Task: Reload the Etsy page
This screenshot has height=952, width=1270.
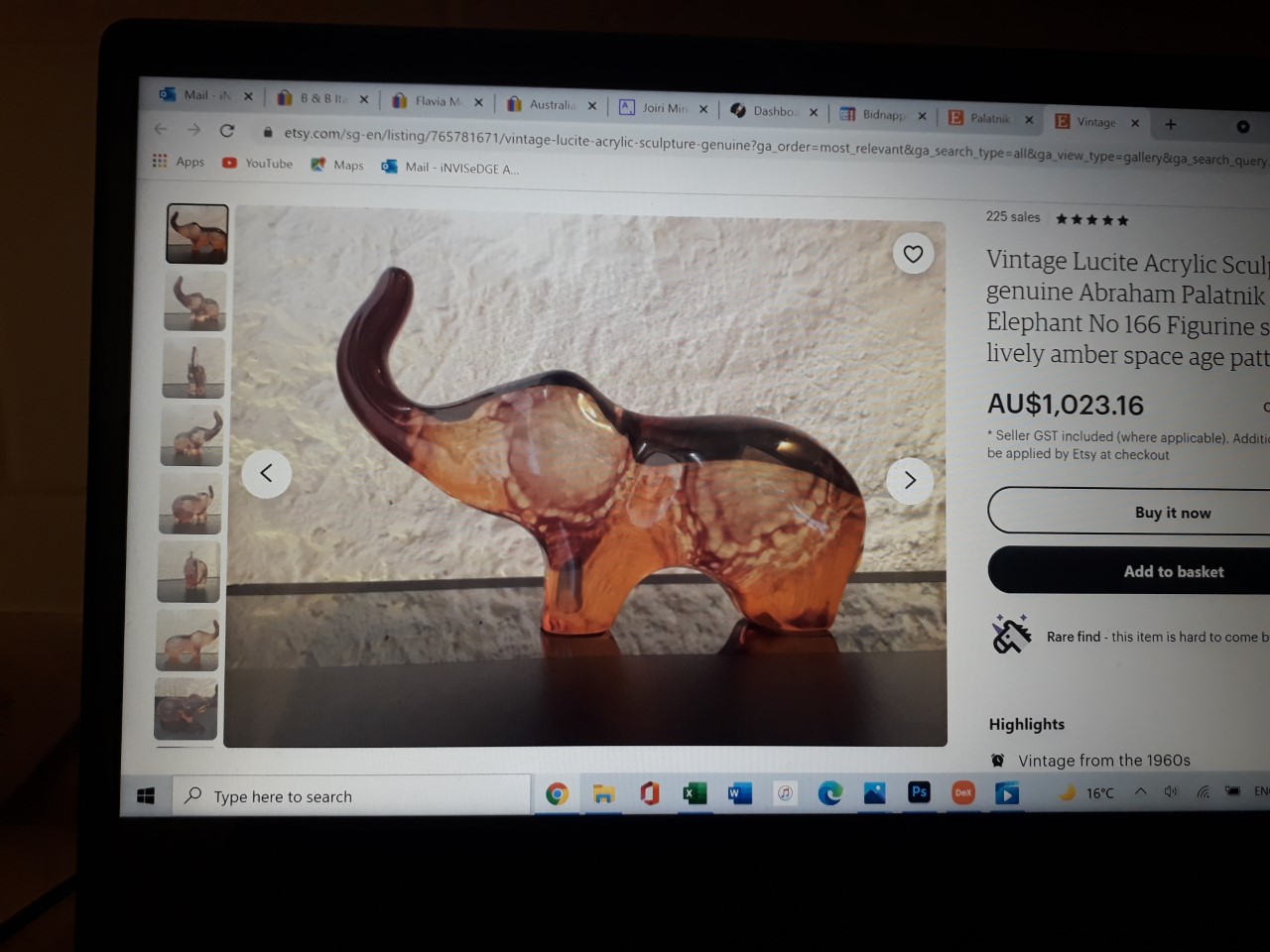Action: (x=227, y=130)
